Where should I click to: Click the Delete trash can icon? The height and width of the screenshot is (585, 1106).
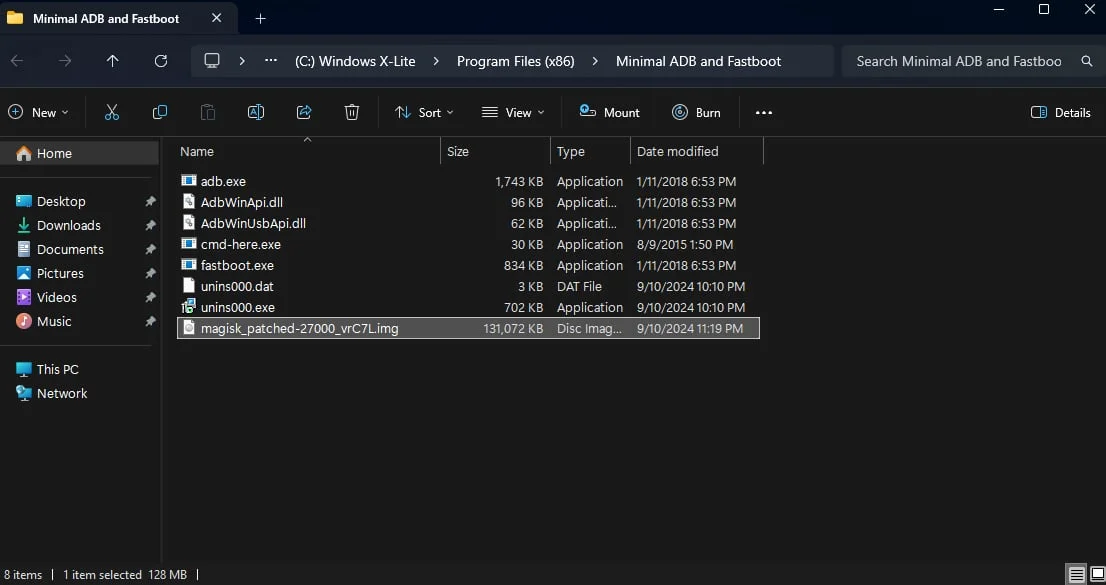tap(352, 112)
